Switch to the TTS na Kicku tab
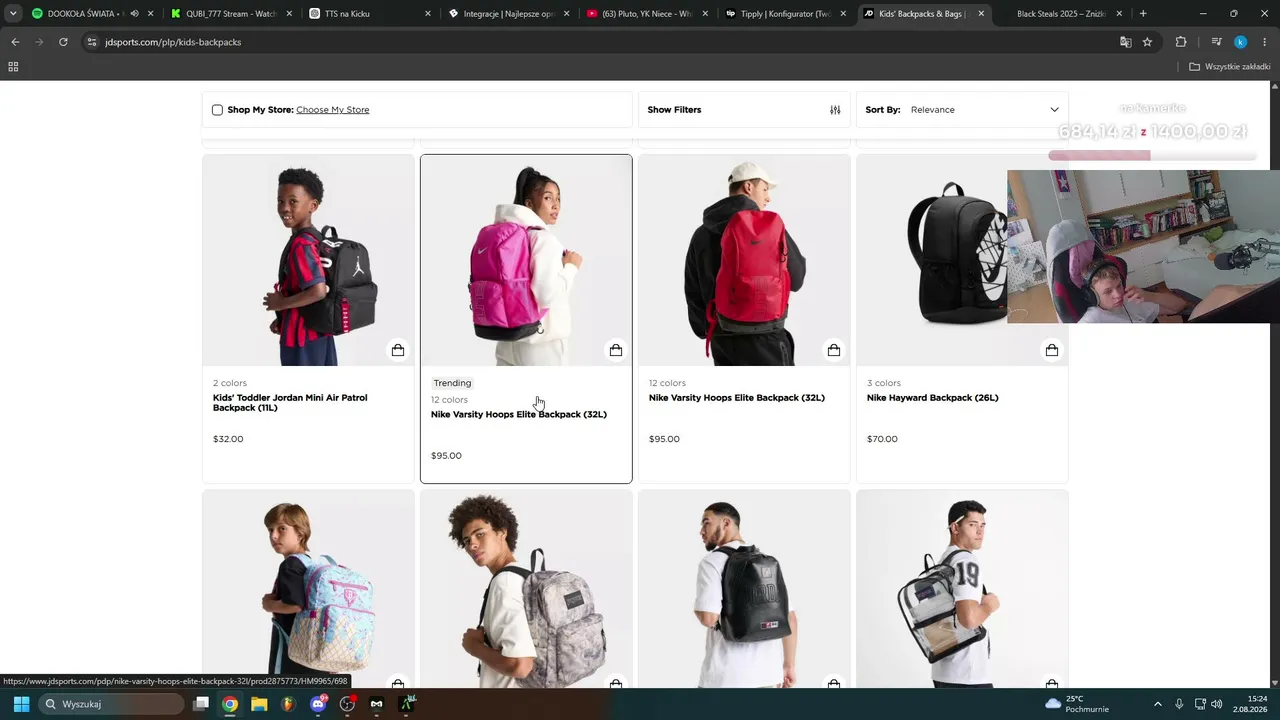Viewport: 1280px width, 720px height. point(368,14)
